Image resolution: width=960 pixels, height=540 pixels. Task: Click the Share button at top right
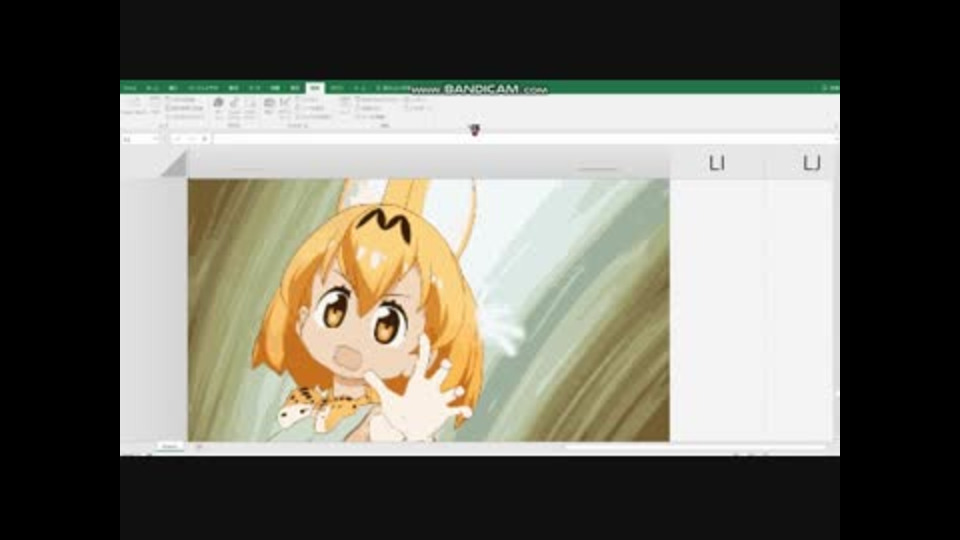click(831, 88)
